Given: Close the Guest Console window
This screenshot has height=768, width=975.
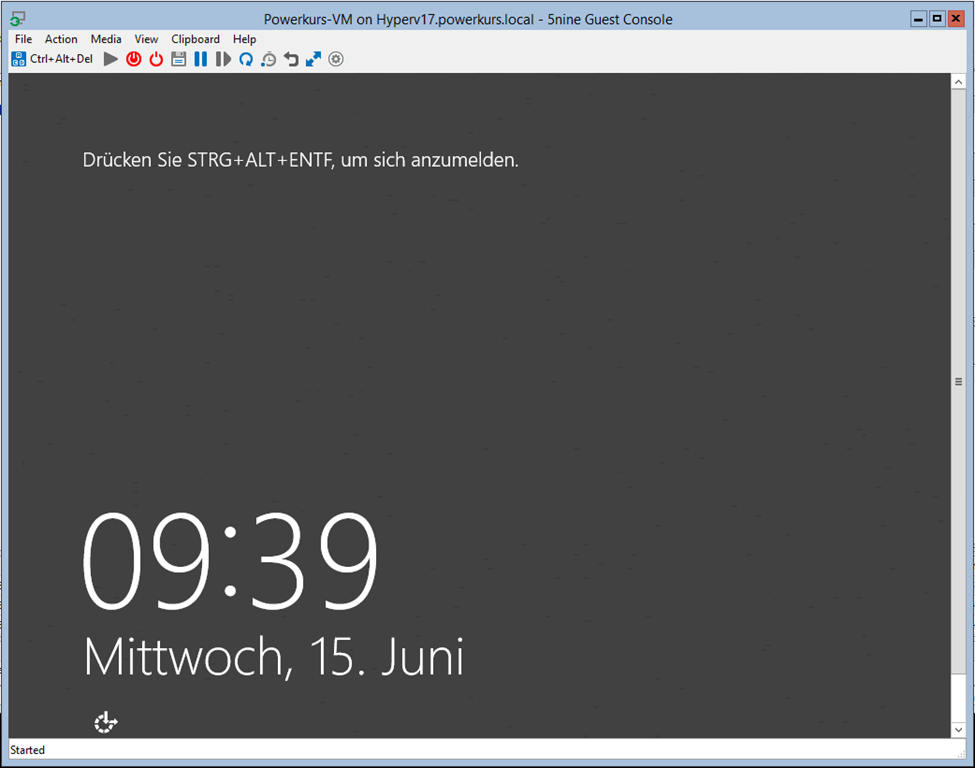Looking at the screenshot, I should tap(956, 19).
